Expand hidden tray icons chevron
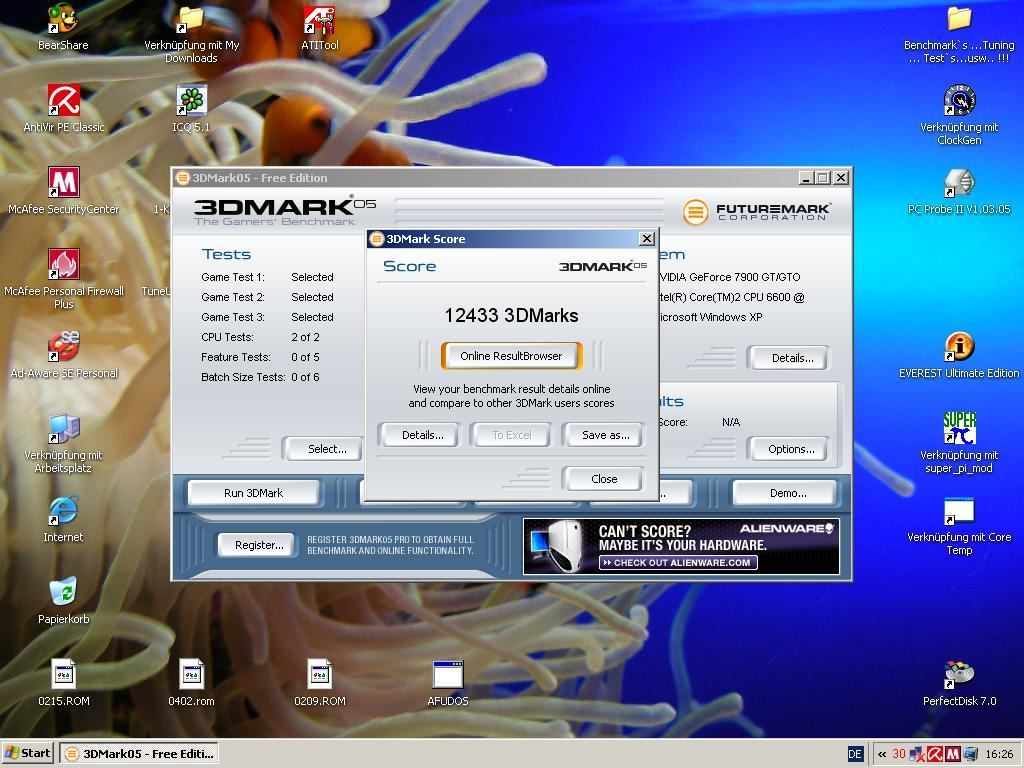 pos(882,754)
